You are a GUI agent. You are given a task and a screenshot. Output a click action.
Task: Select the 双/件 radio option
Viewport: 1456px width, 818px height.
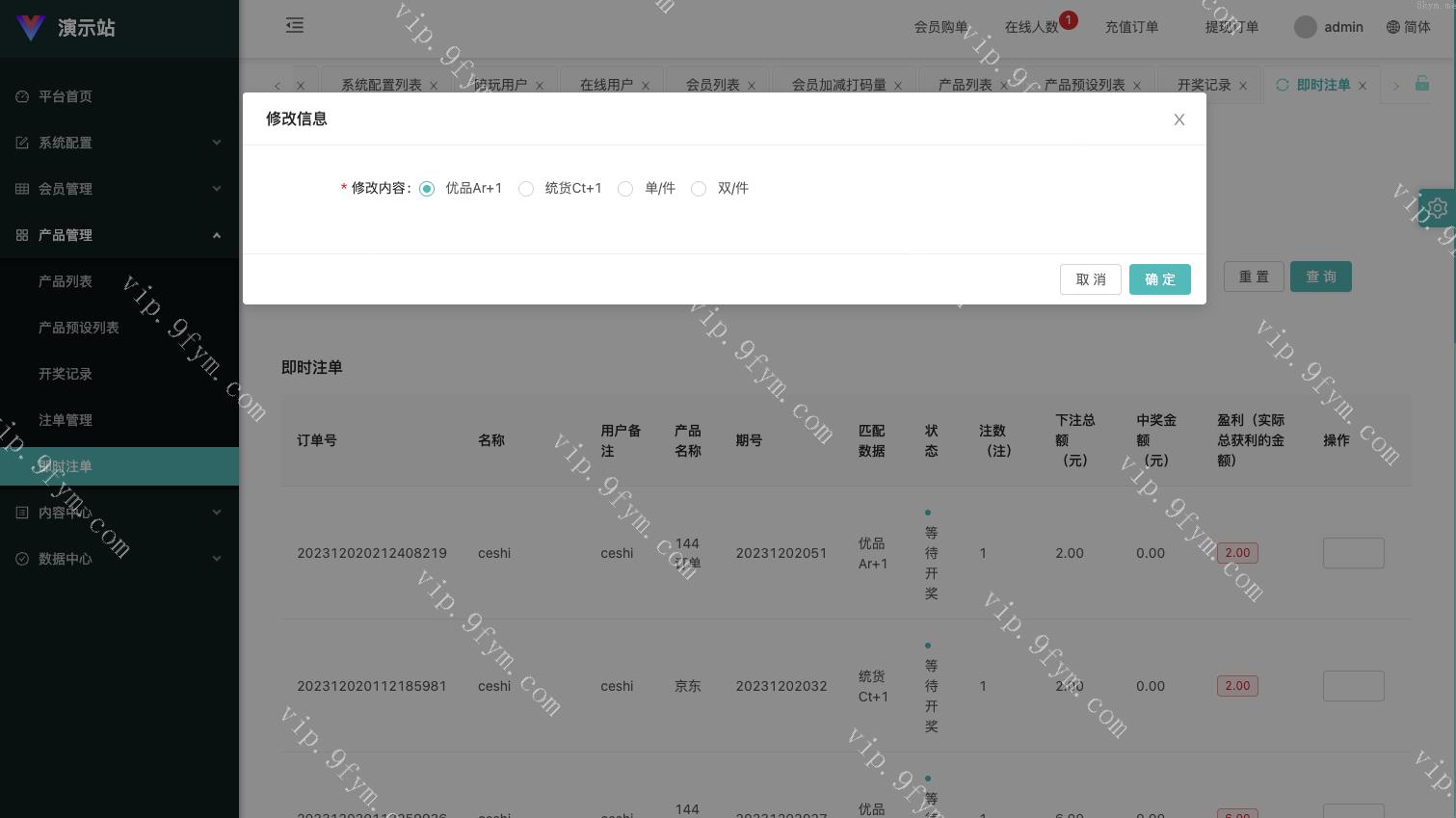pyautogui.click(x=699, y=189)
